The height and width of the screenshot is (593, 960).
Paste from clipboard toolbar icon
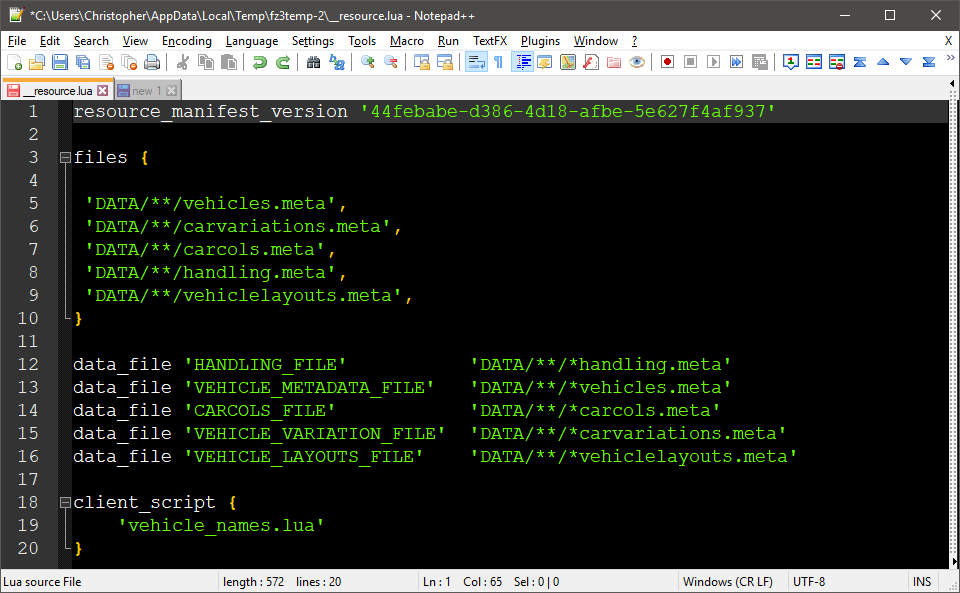229,62
